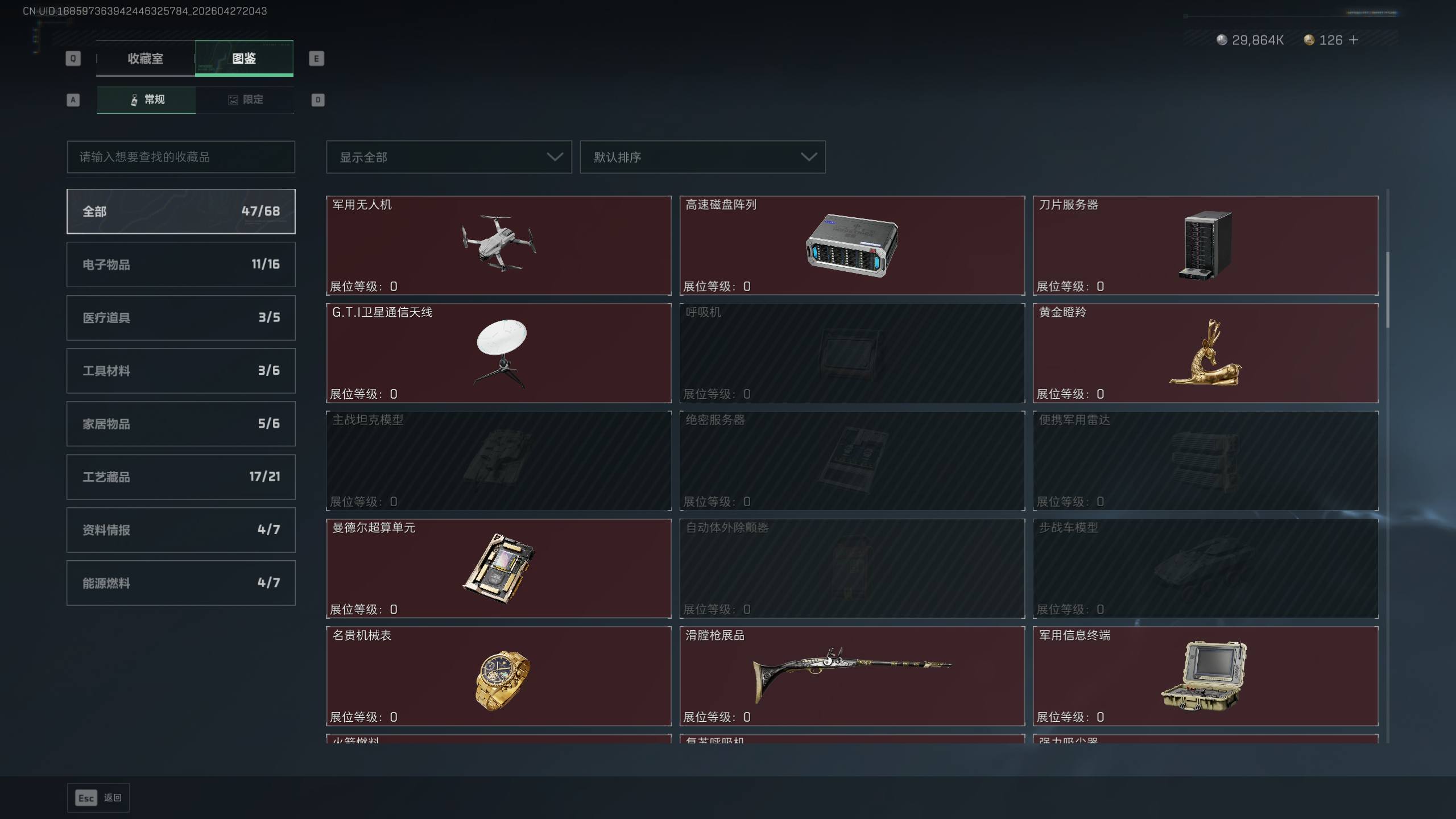Viewport: 1456px width, 819px height.
Task: Select the golden antelope 黄金瞪羚 figurine
Action: (x=1205, y=353)
